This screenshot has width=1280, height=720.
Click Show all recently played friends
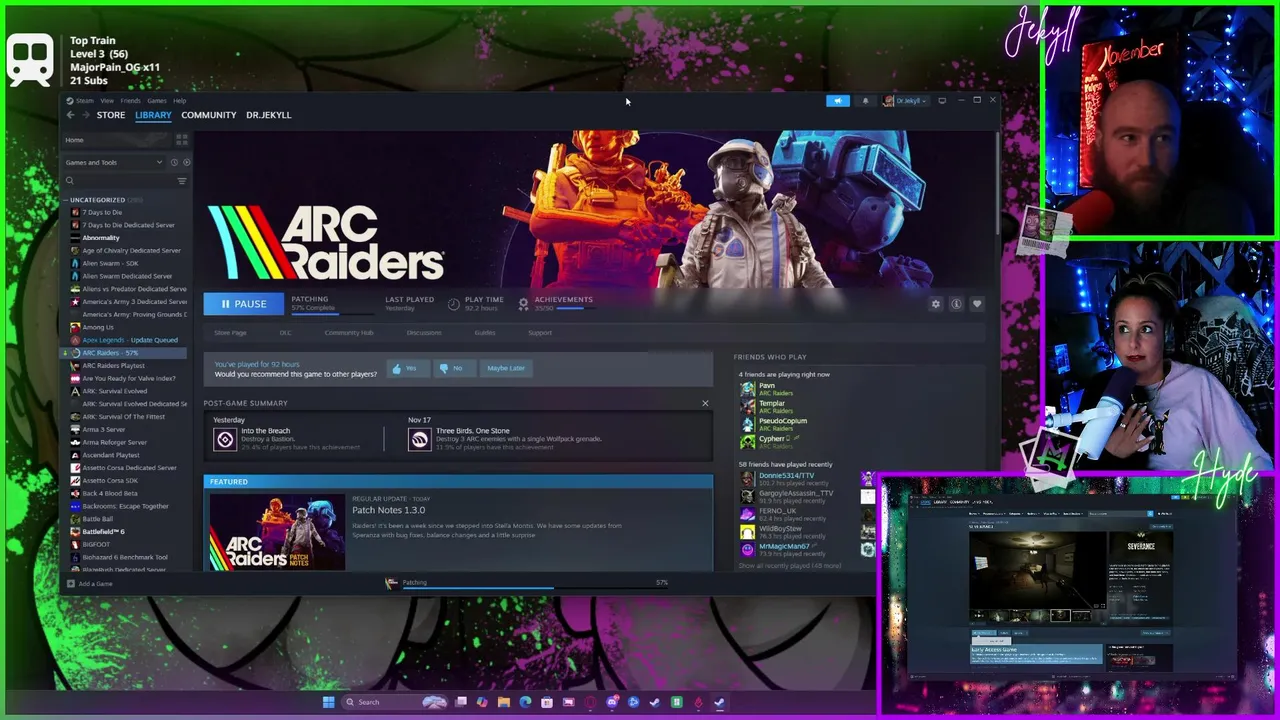click(790, 566)
